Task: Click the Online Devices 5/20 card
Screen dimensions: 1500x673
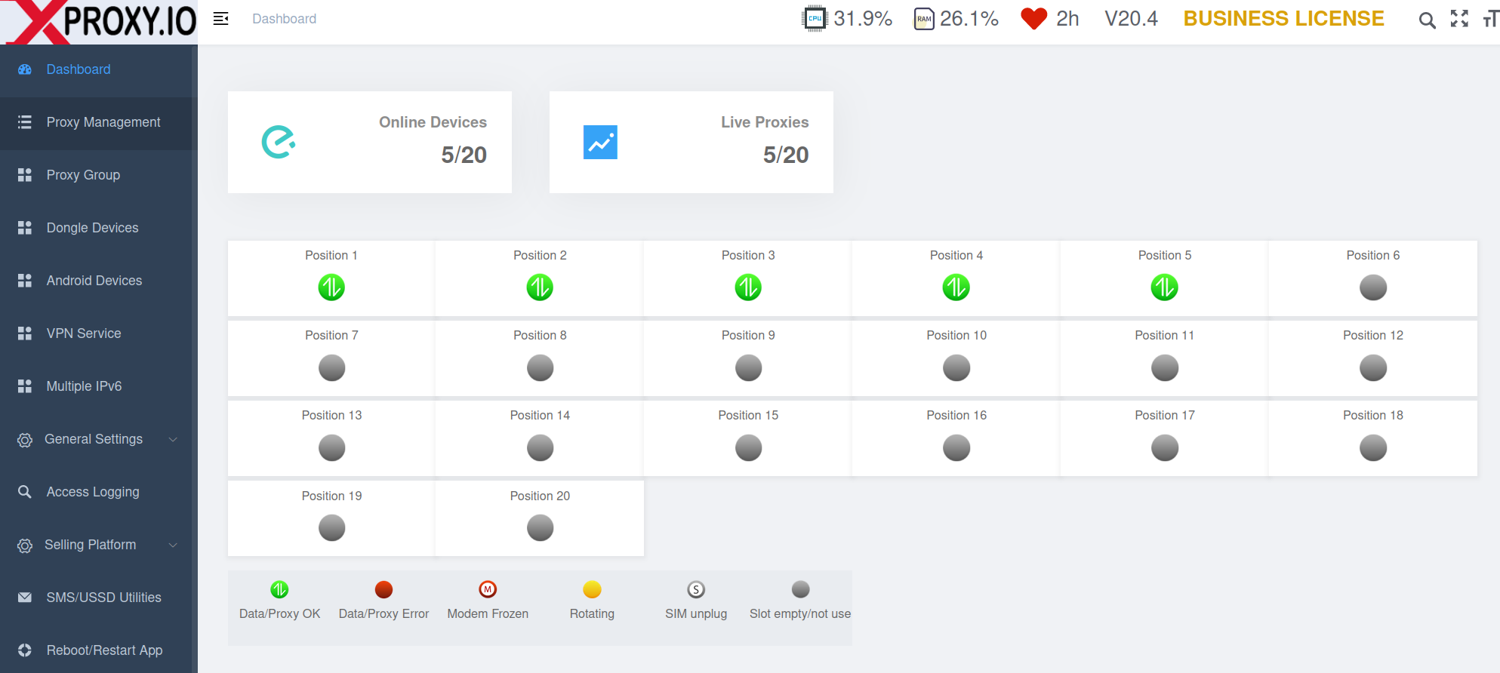Action: point(370,142)
